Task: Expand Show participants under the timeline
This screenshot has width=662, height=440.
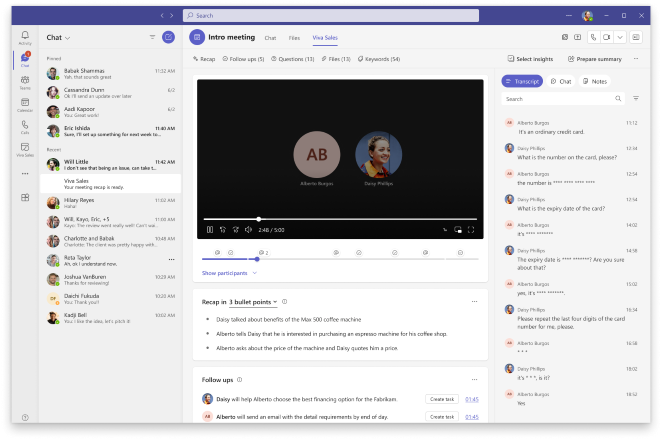Action: tap(229, 272)
